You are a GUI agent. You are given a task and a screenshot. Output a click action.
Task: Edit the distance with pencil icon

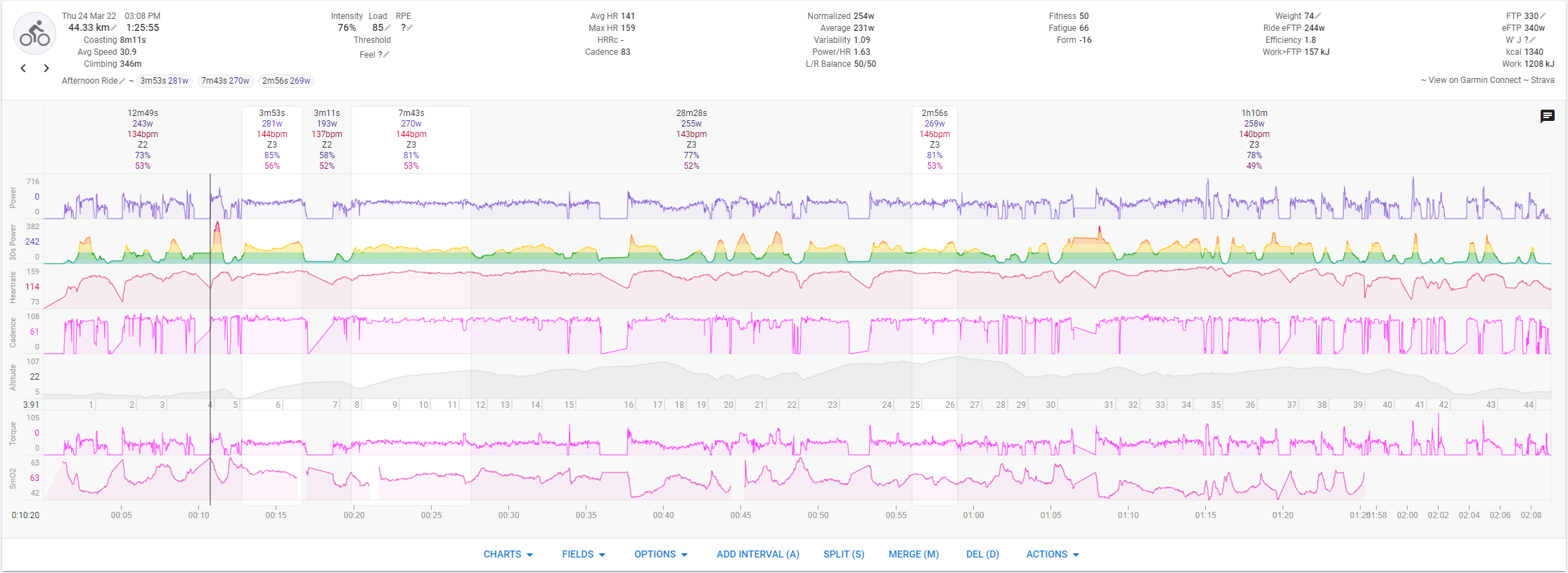(x=114, y=28)
